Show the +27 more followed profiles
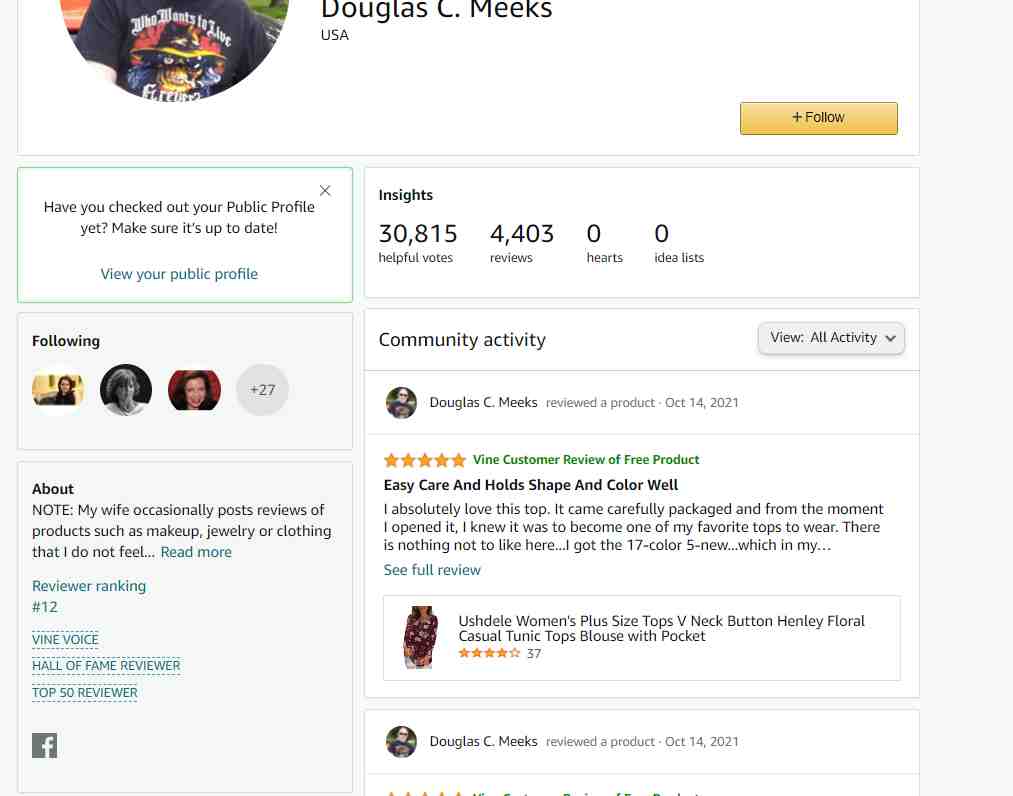Viewport: 1013px width, 796px height. tap(262, 390)
